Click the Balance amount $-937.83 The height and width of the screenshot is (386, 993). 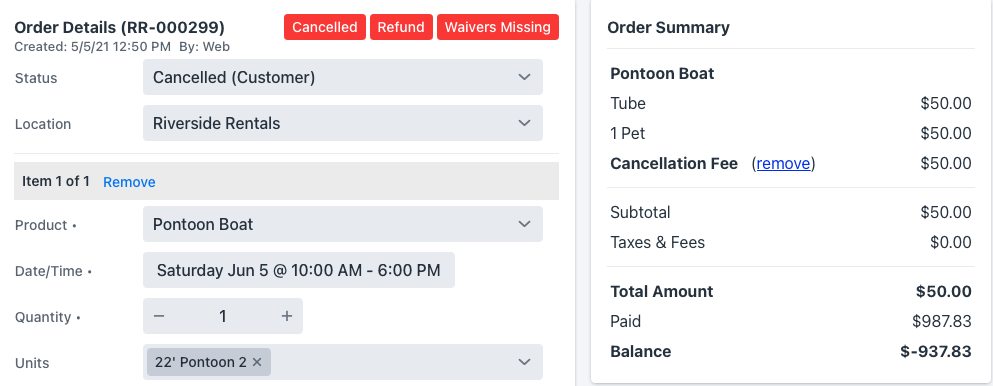(x=935, y=352)
